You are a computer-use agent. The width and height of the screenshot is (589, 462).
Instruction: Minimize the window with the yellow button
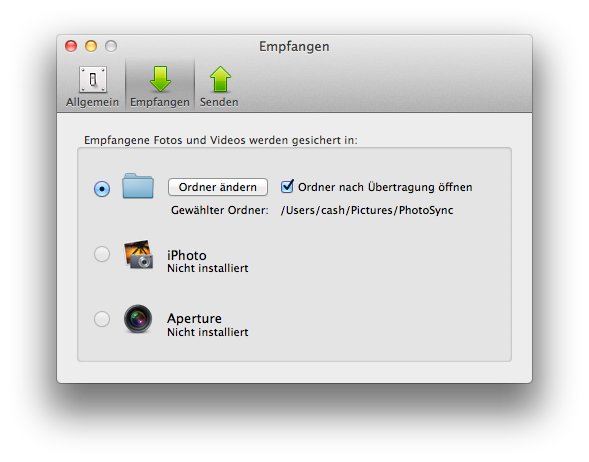point(91,46)
